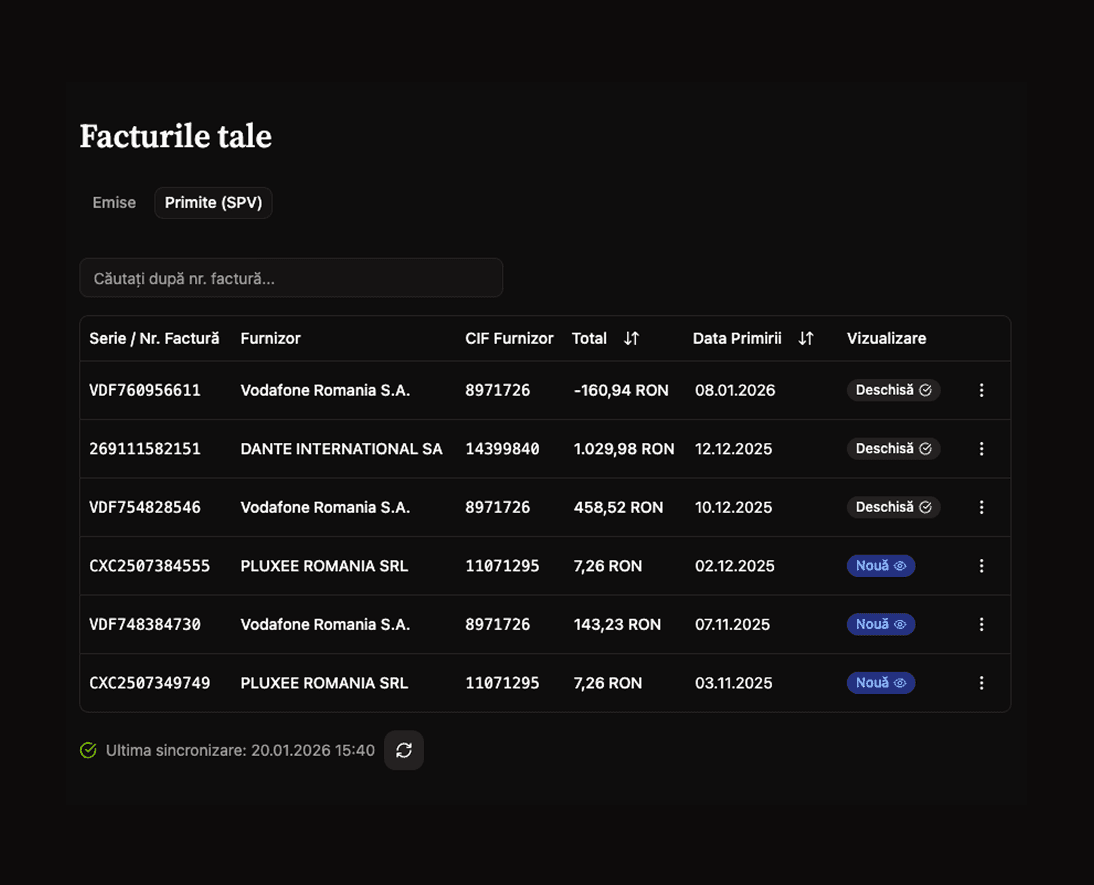The image size is (1094, 885).
Task: Click Nouă badge on invoice VDF748384730
Action: (x=880, y=624)
